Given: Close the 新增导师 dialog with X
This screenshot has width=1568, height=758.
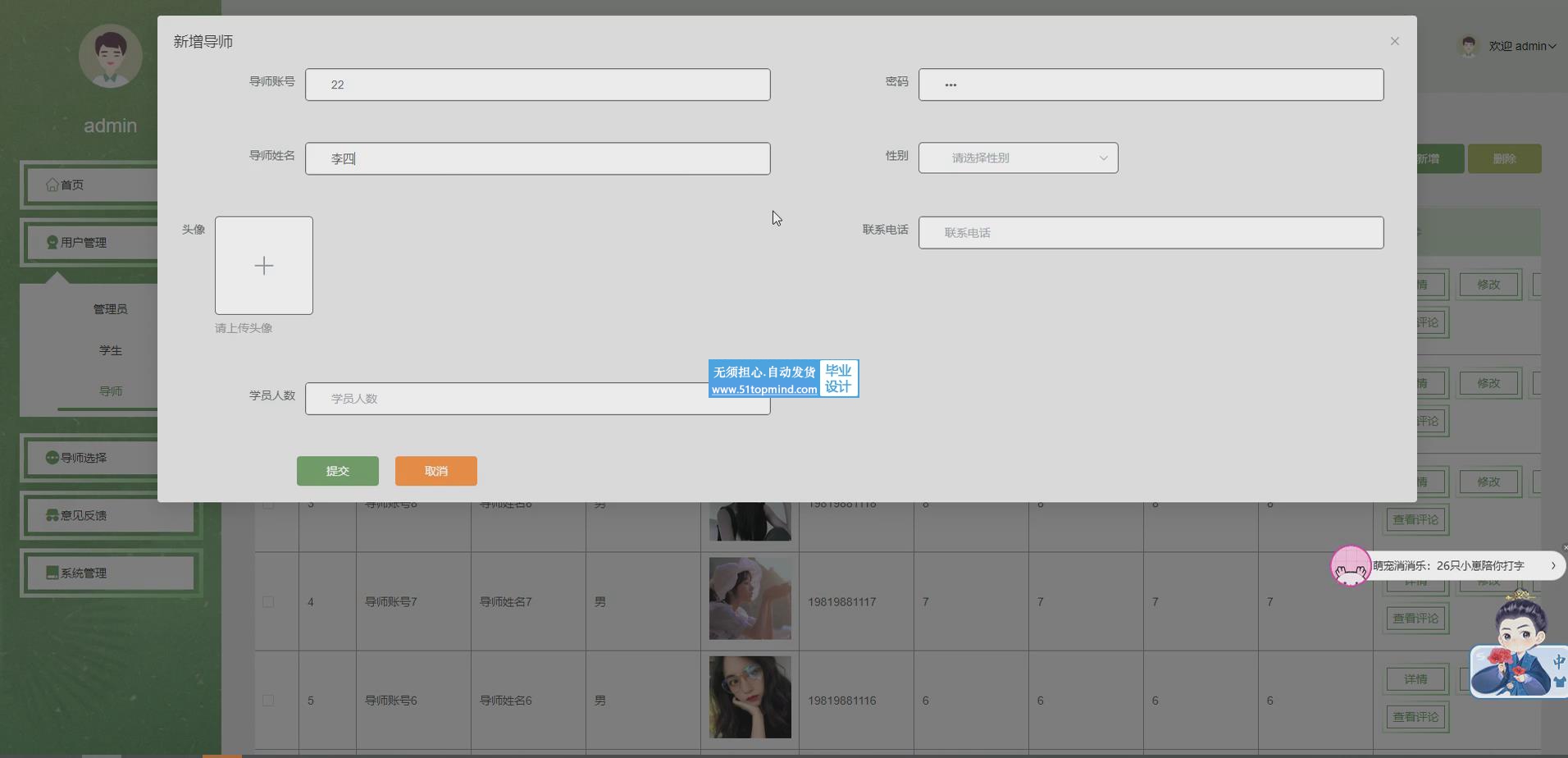Looking at the screenshot, I should (x=1394, y=41).
